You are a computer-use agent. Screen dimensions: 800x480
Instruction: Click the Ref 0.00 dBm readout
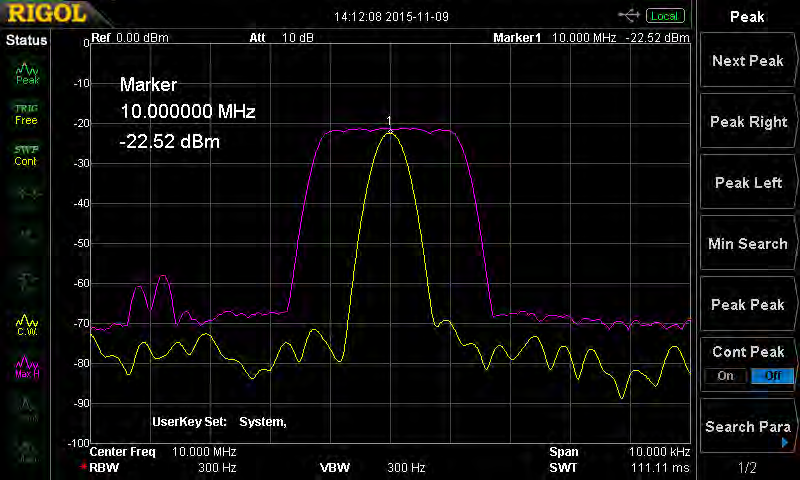coord(130,37)
